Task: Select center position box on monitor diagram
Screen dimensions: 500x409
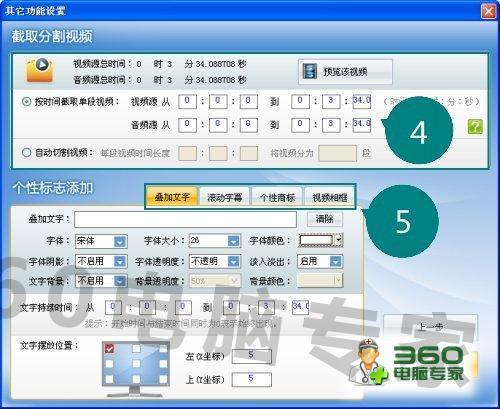Action: pyautogui.click(x=136, y=364)
